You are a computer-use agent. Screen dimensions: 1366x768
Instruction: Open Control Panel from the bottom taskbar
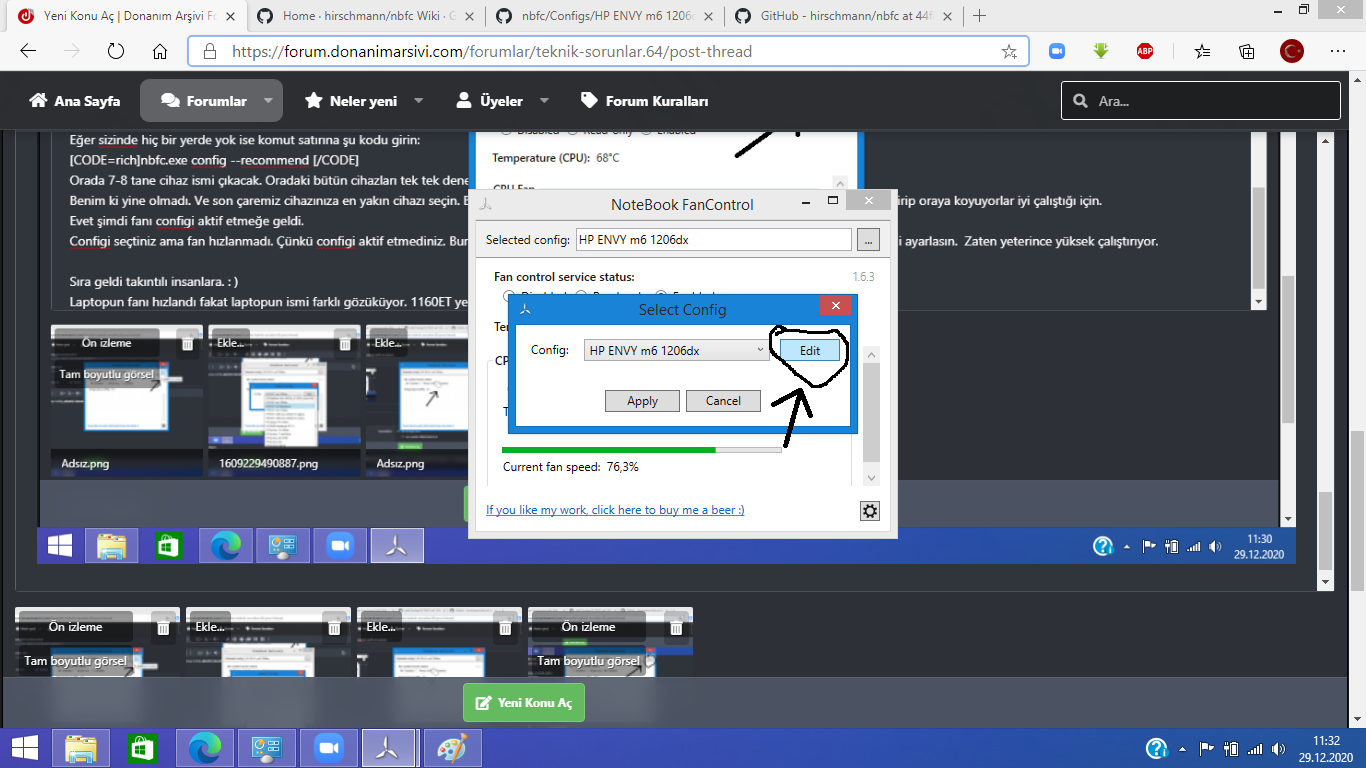[267, 748]
